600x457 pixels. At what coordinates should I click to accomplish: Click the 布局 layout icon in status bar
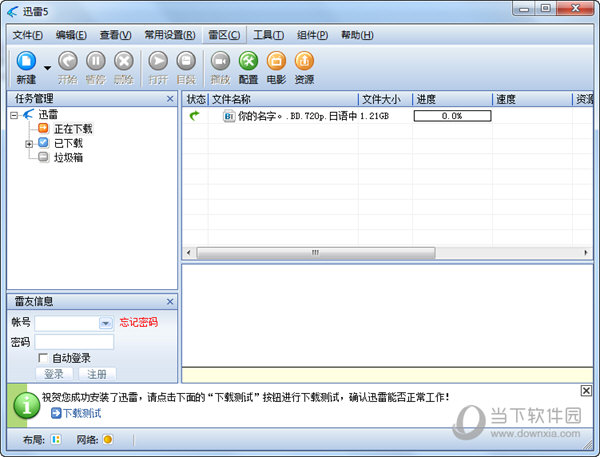tap(56, 439)
